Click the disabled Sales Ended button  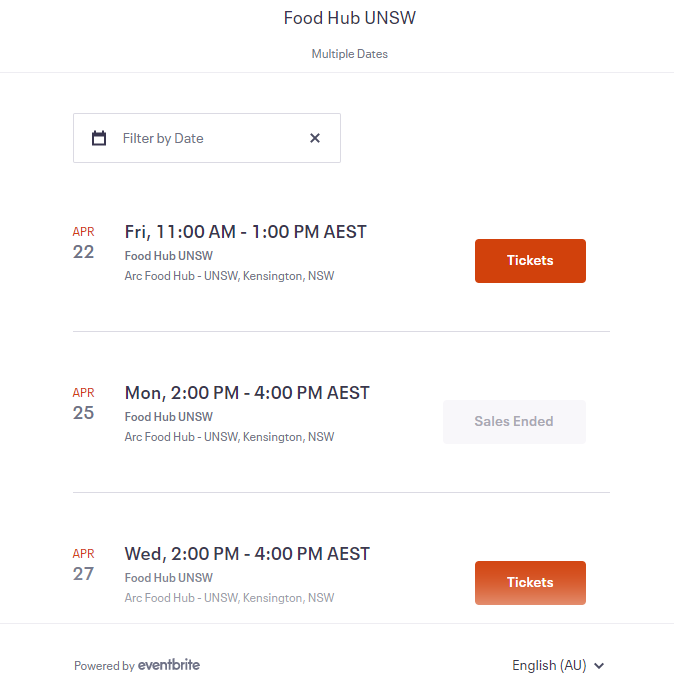(x=514, y=421)
